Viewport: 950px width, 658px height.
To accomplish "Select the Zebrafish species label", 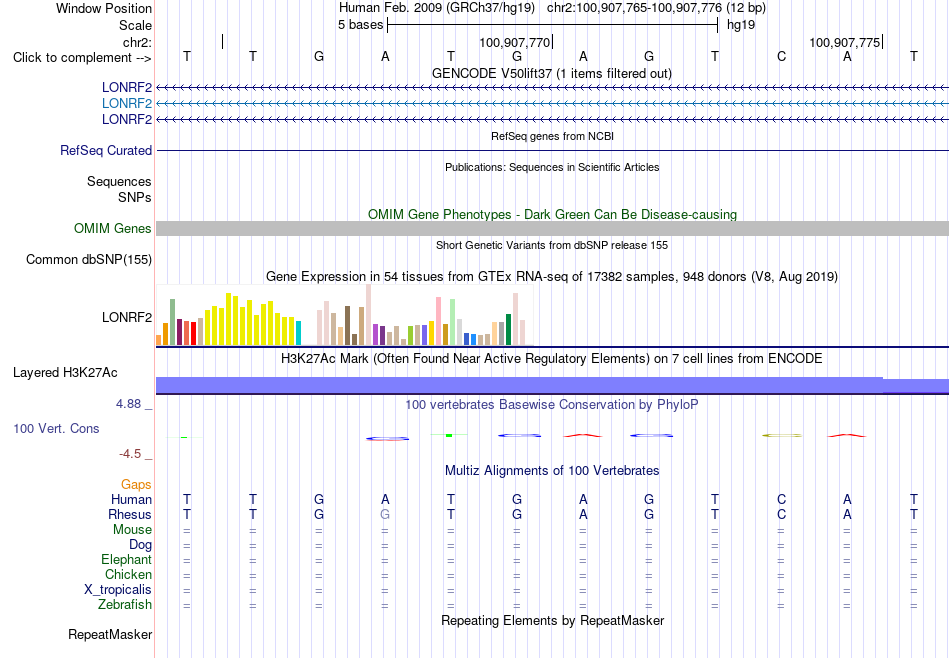I will point(125,604).
